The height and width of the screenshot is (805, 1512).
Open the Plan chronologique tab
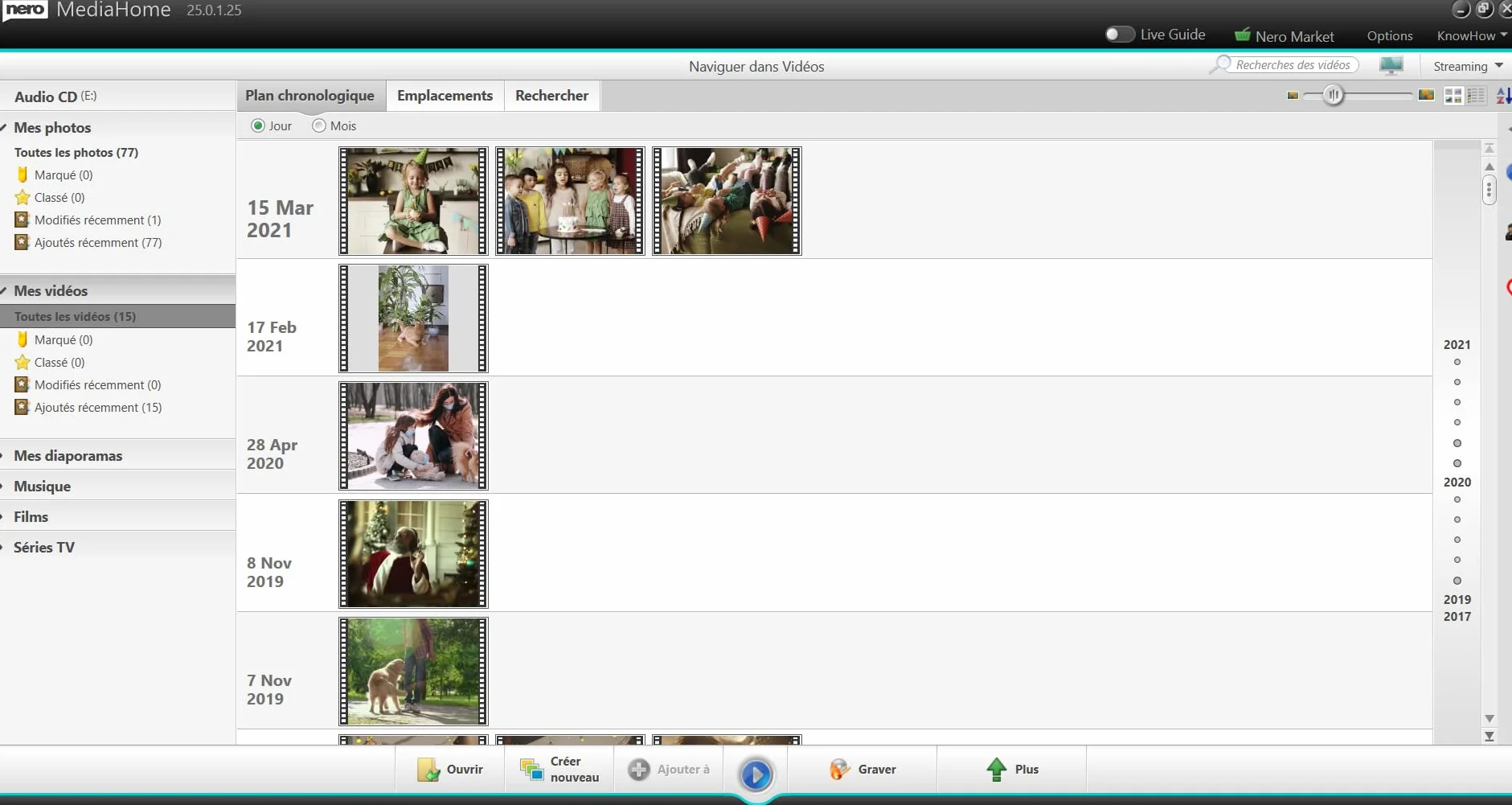point(310,96)
